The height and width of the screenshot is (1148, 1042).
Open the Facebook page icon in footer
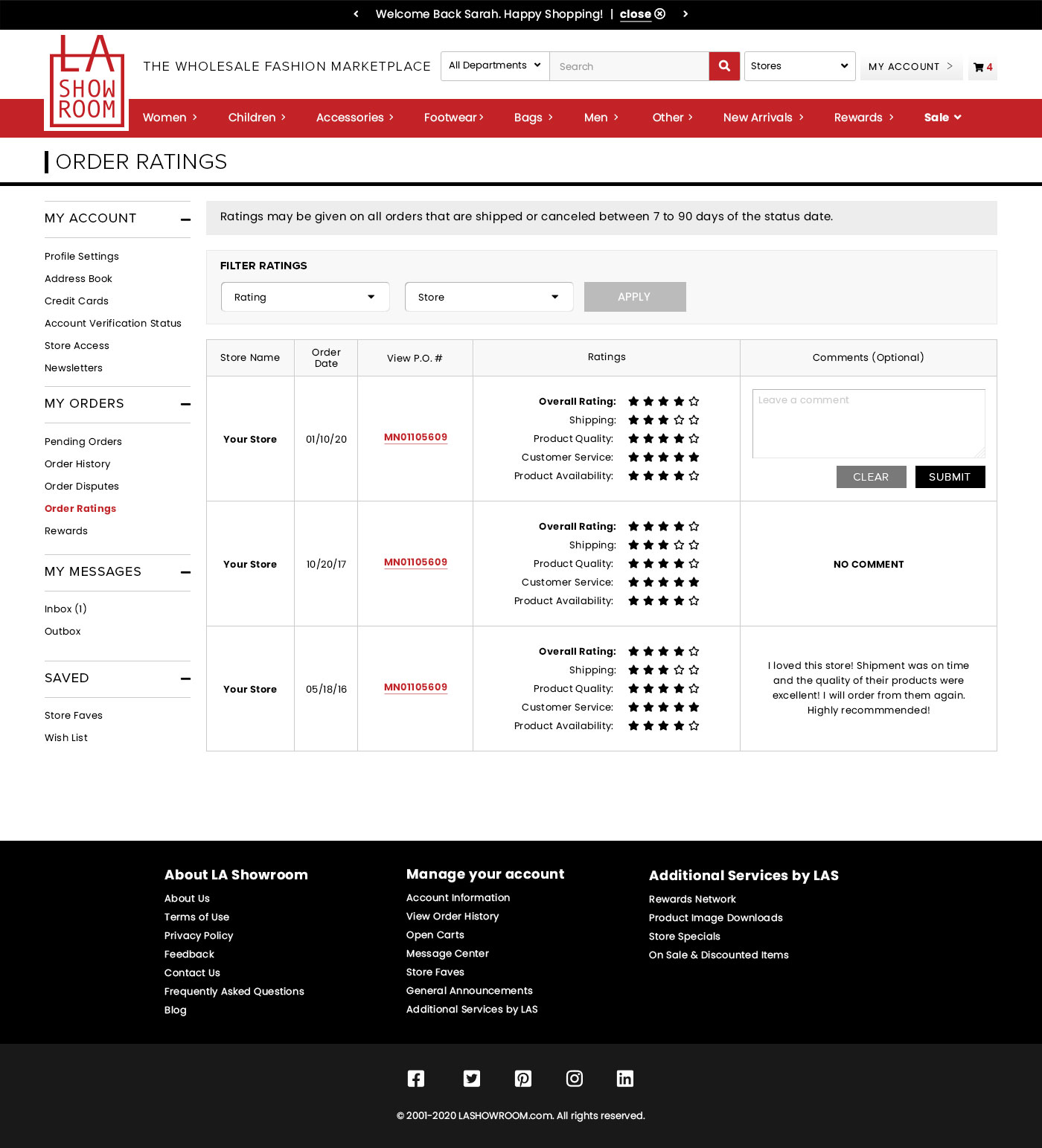[x=416, y=1078]
